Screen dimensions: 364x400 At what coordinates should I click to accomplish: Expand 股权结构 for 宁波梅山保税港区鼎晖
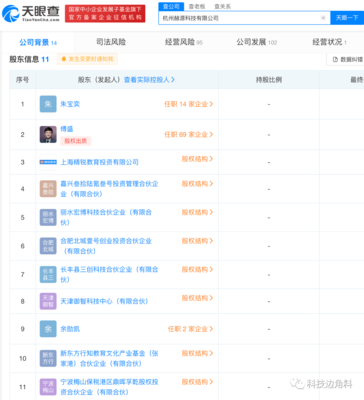click(197, 382)
